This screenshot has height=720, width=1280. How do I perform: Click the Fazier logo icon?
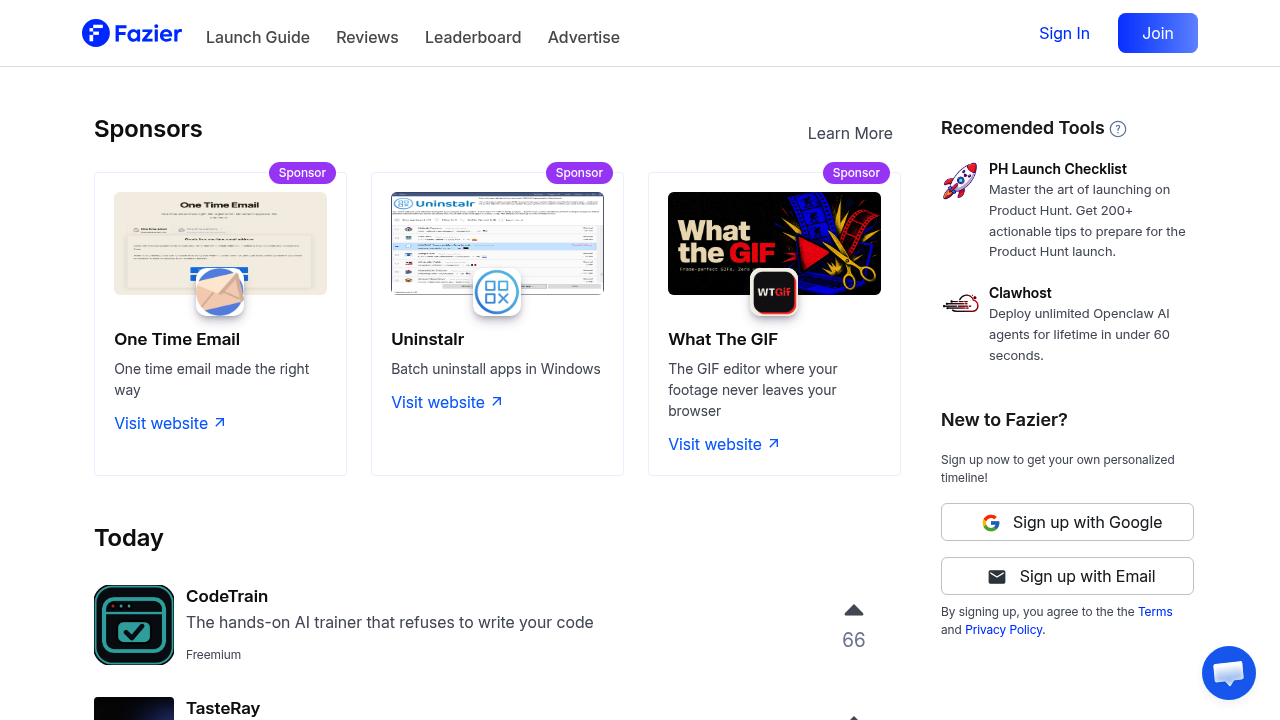pos(96,33)
